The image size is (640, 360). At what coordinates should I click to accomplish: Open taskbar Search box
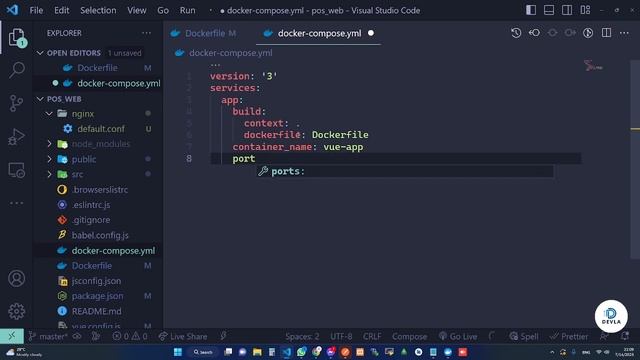coord(203,352)
